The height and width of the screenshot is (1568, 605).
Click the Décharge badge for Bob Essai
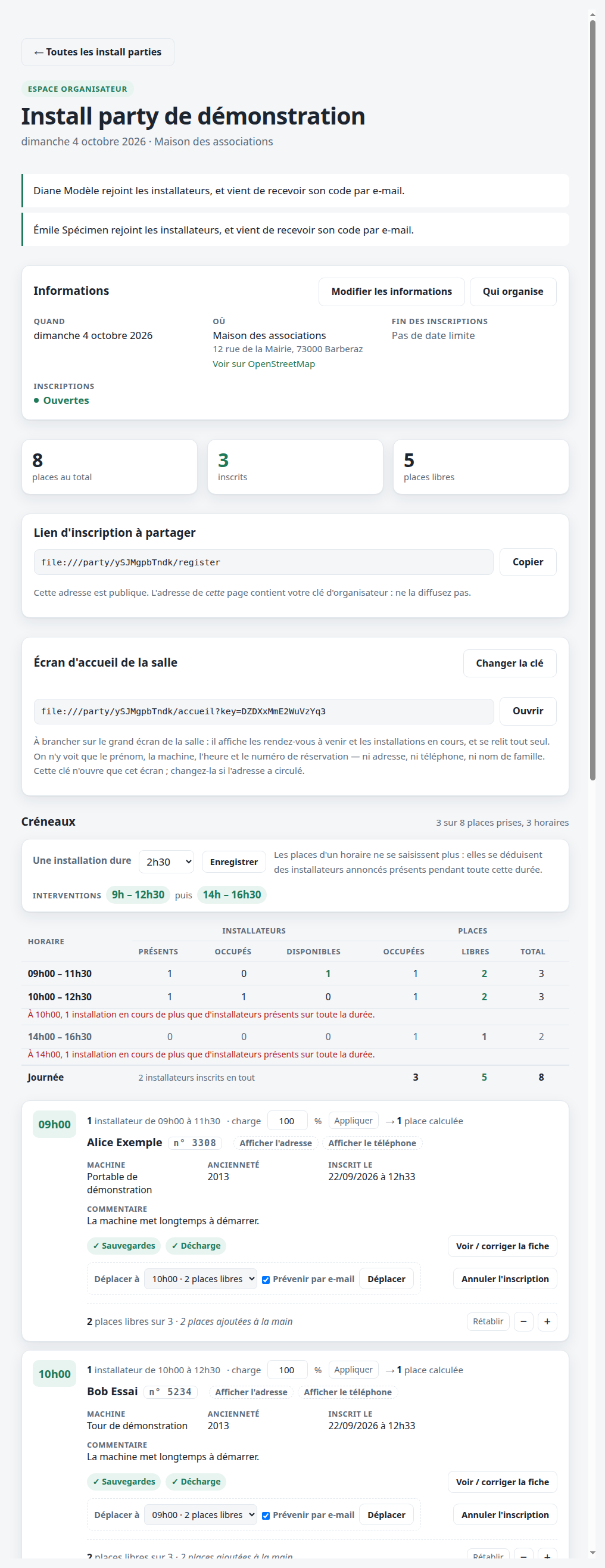196,1482
